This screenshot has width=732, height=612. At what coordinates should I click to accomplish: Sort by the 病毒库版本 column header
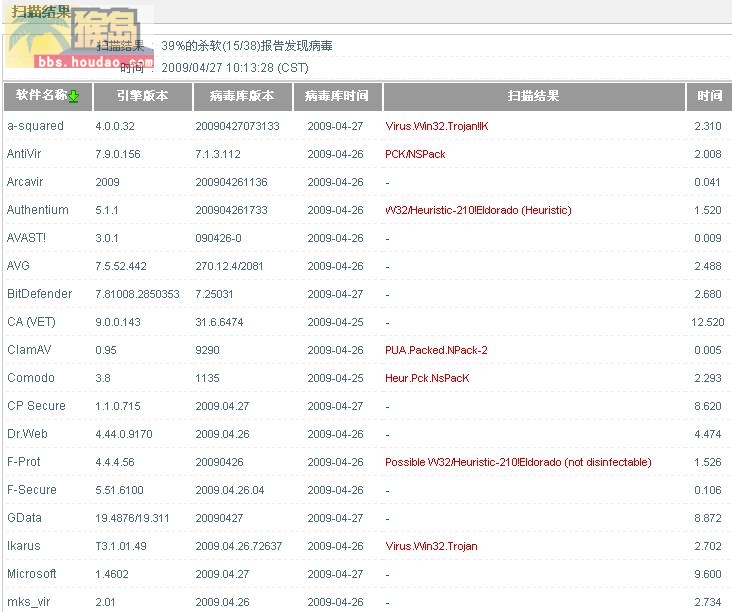click(x=242, y=97)
